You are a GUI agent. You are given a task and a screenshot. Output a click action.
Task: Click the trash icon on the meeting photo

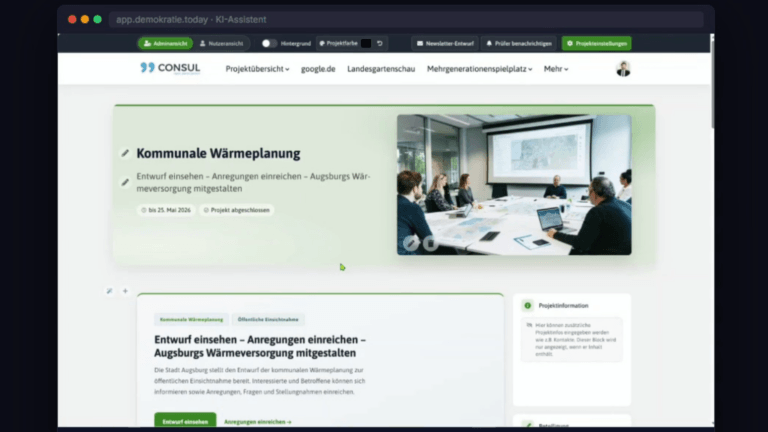click(x=430, y=243)
